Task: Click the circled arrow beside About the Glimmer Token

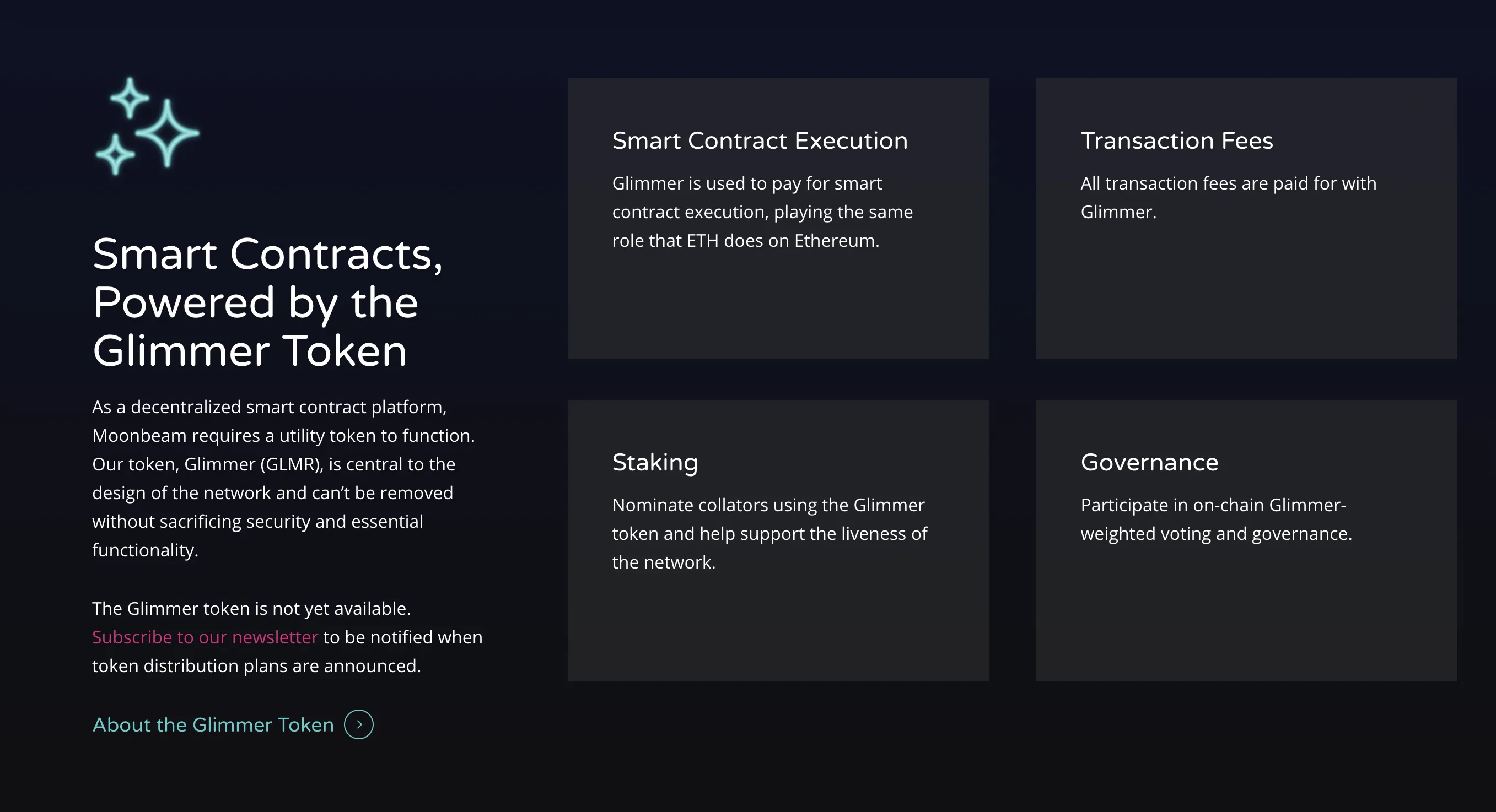Action: click(358, 724)
